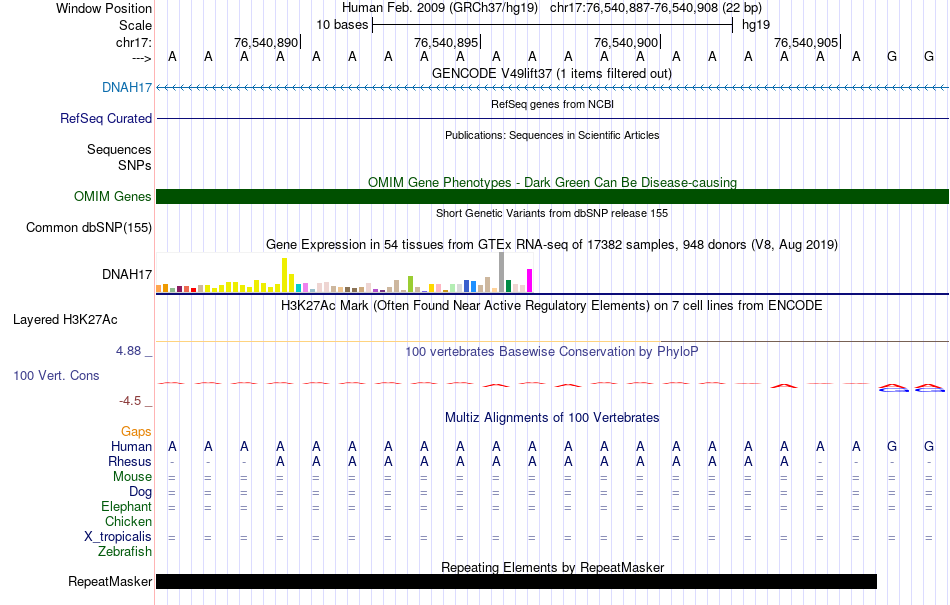
Task: Click the Common dbSNP(155) track label
Action: (x=88, y=227)
